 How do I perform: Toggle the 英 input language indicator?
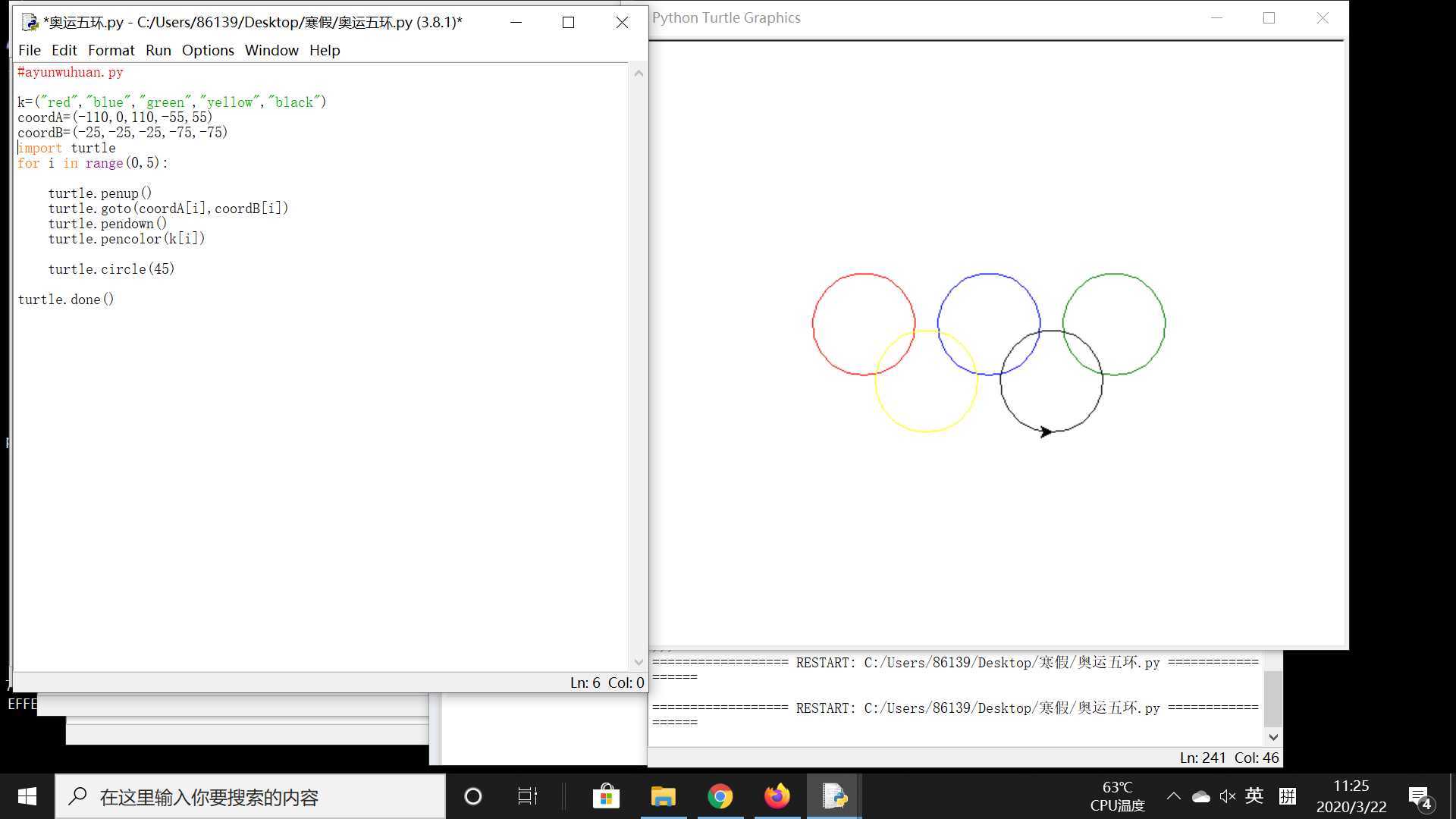point(1254,795)
